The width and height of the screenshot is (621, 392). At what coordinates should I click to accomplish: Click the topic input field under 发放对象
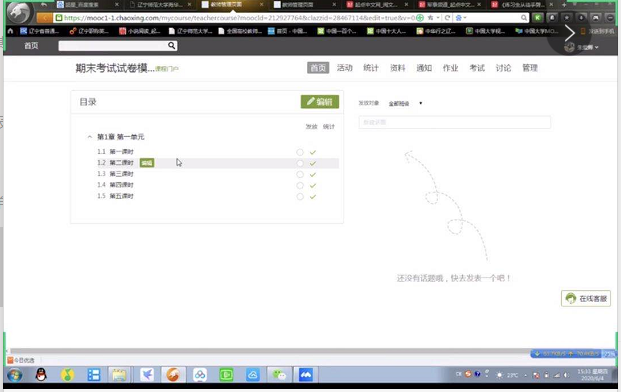click(455, 122)
